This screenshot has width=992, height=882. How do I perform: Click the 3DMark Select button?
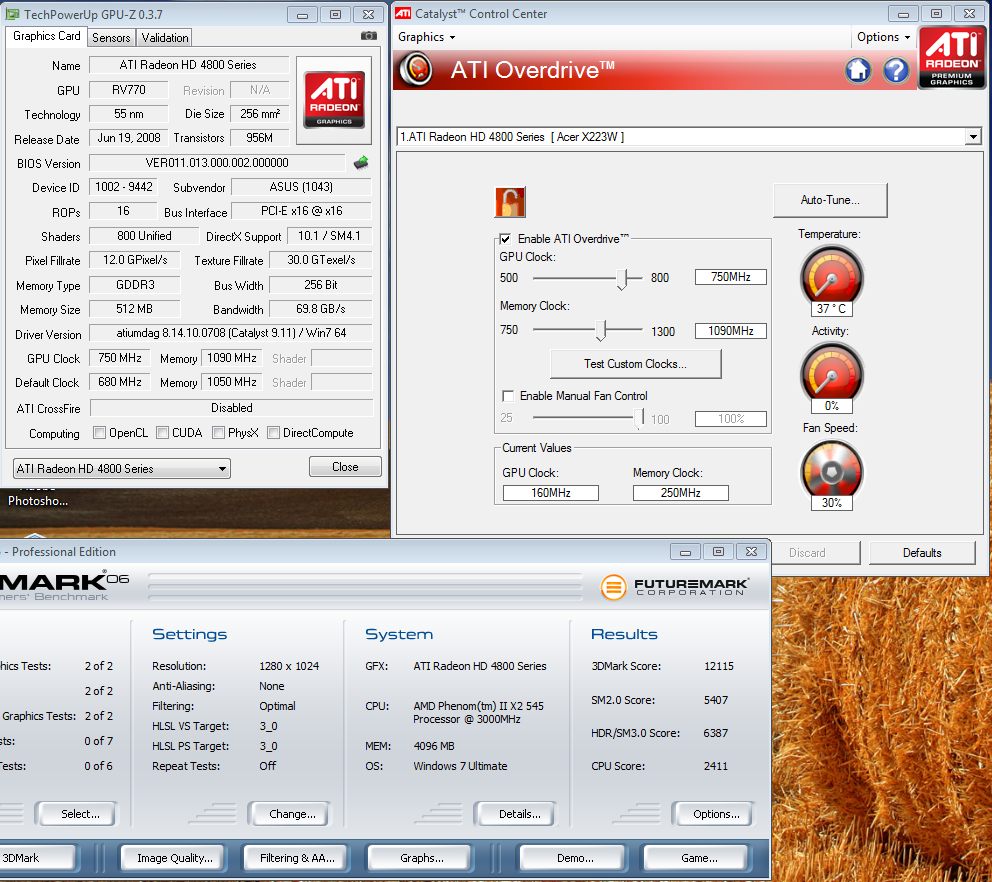point(77,814)
